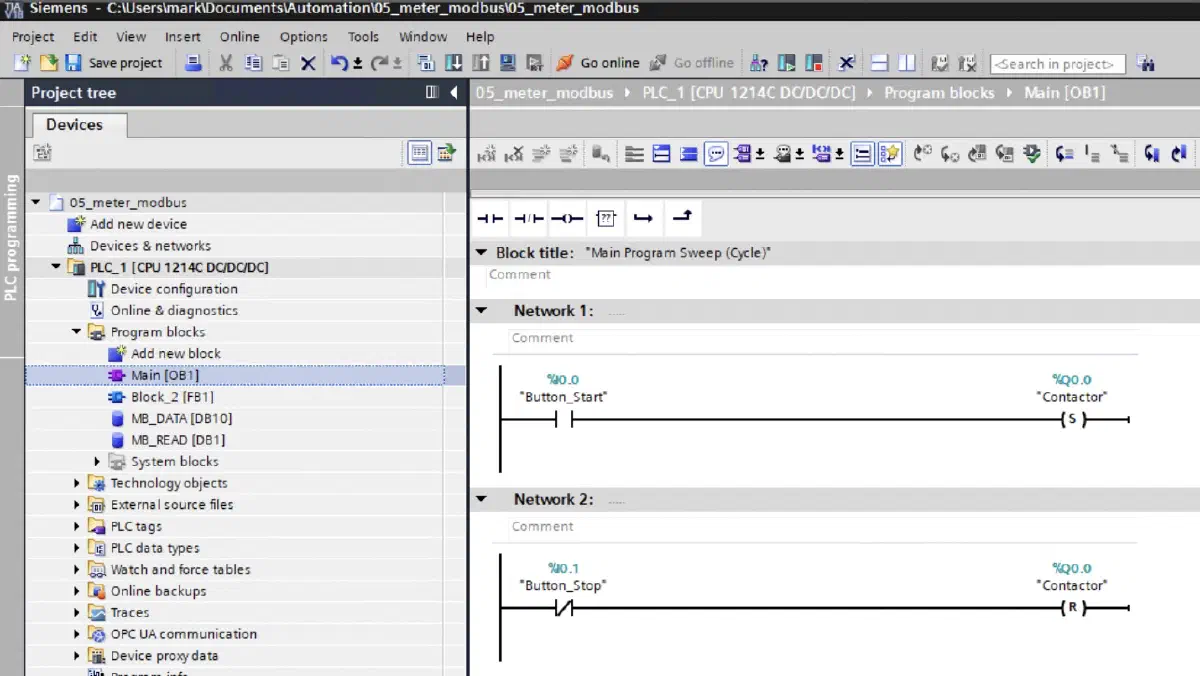1200x676 pixels.
Task: Click the Open project folder icon
Action: 48,63
